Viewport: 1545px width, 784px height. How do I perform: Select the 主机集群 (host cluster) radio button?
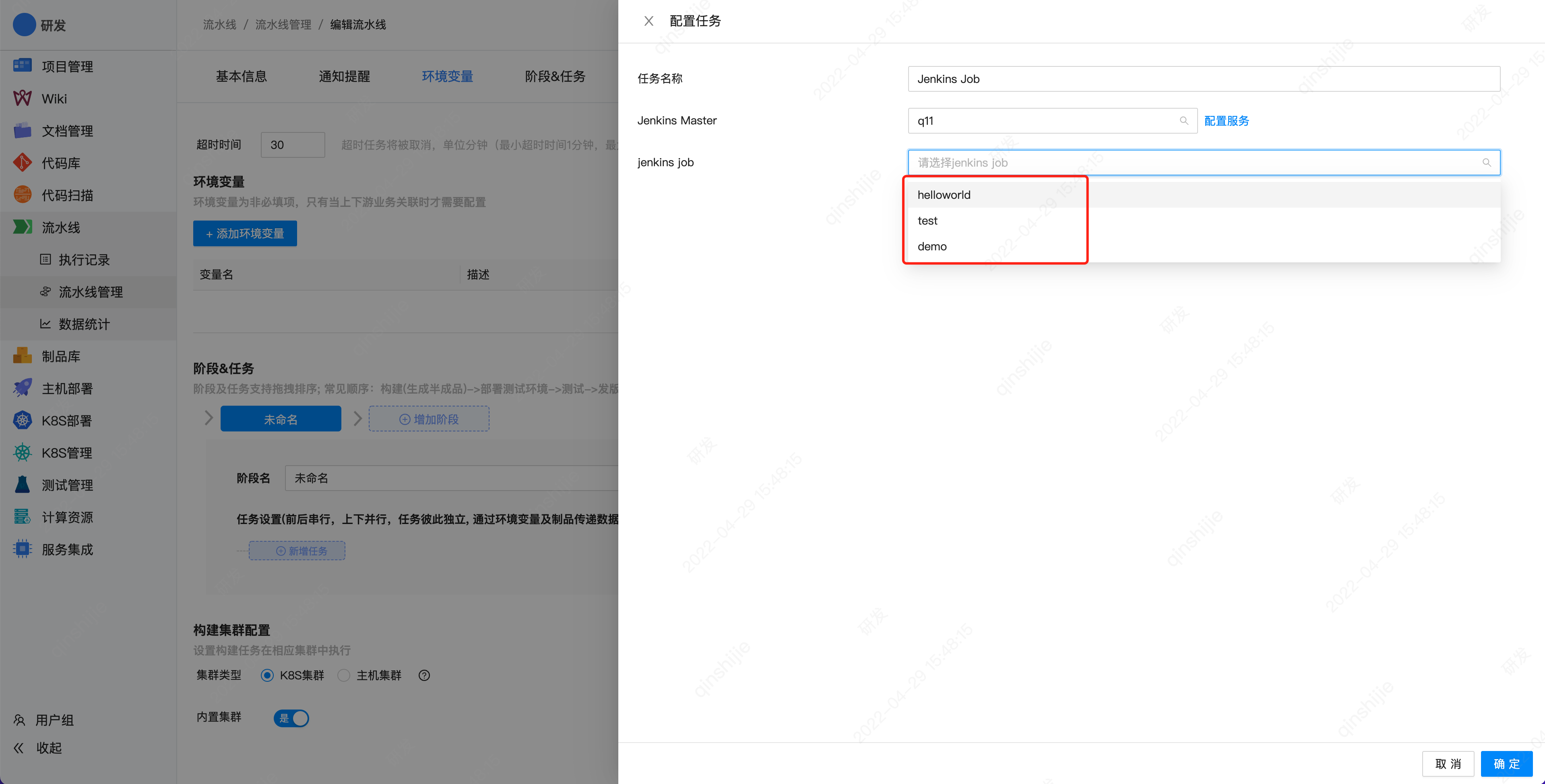click(344, 675)
